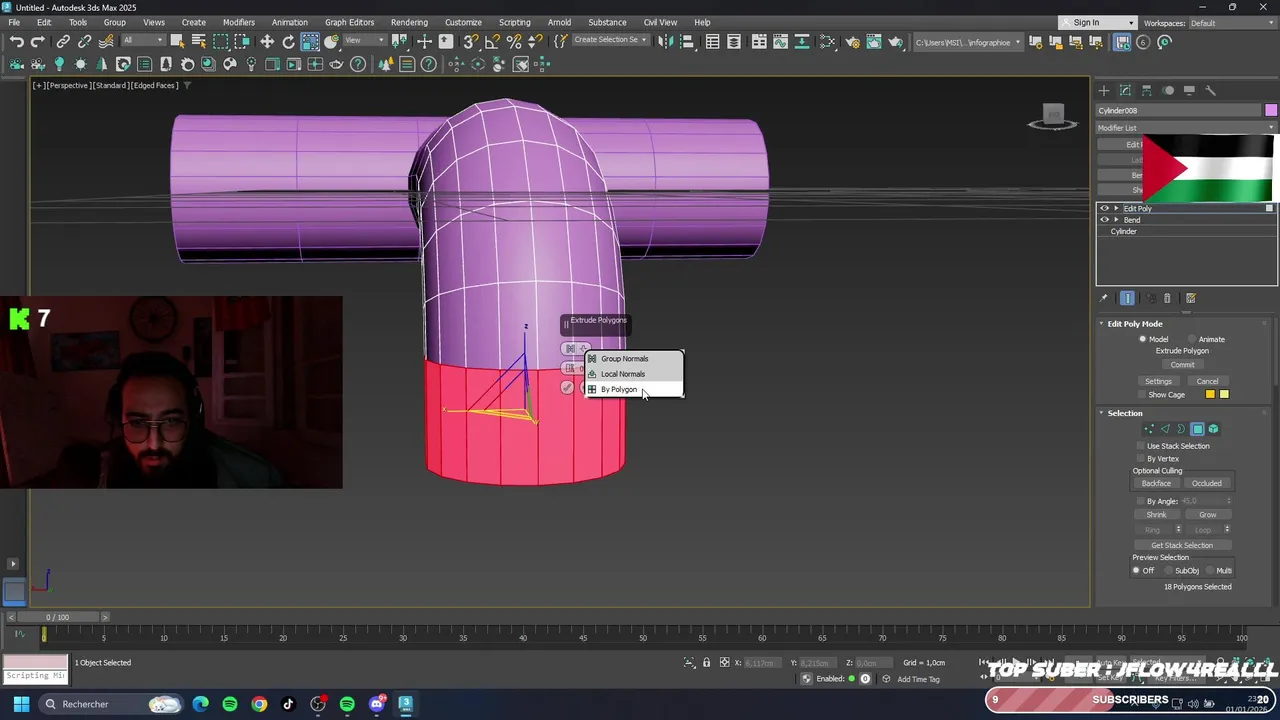Select Element sub-object level icon
The height and width of the screenshot is (720, 1280).
pyautogui.click(x=1213, y=429)
